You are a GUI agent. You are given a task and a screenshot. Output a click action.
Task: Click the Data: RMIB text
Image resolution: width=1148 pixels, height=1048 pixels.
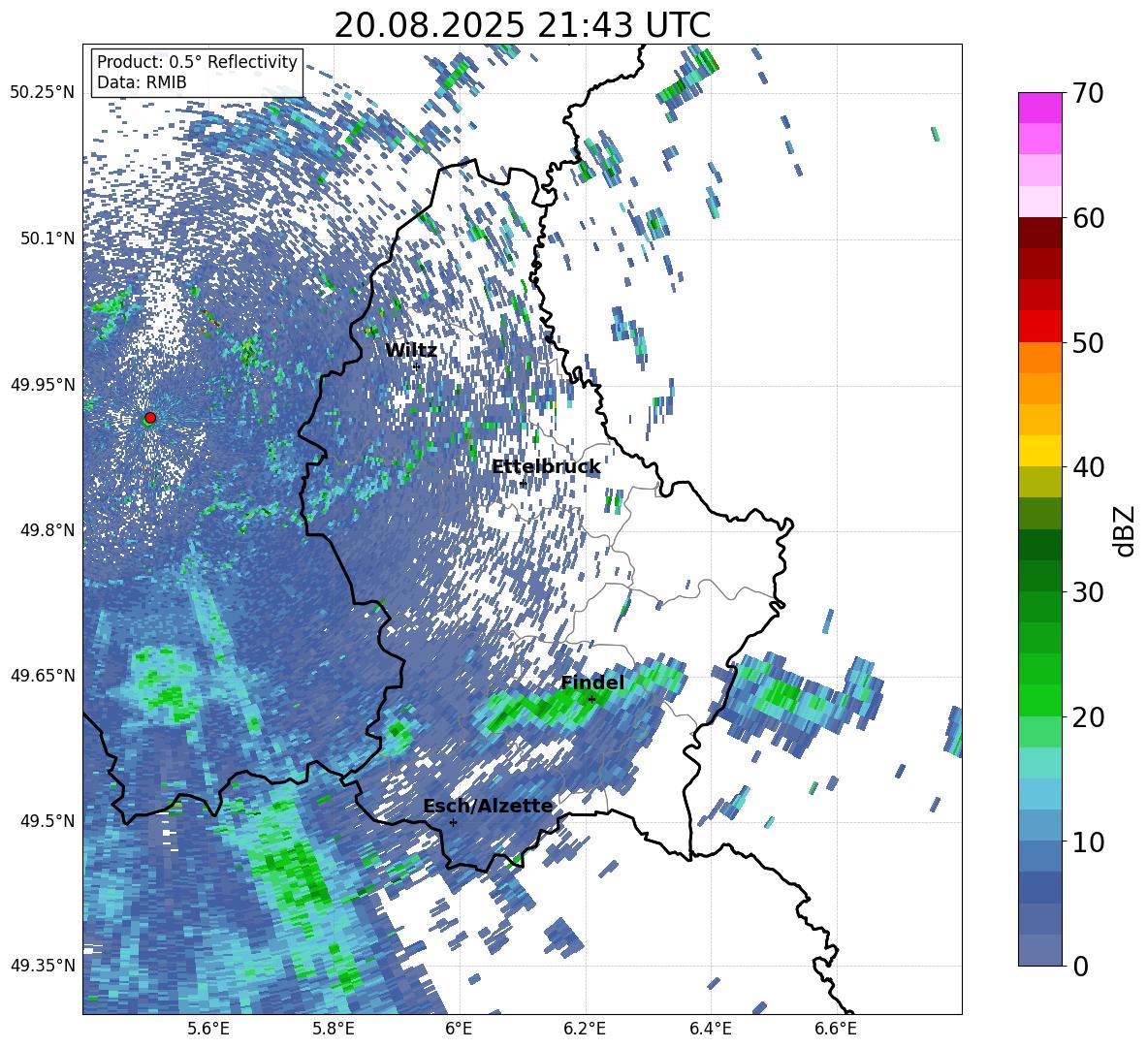pyautogui.click(x=142, y=82)
